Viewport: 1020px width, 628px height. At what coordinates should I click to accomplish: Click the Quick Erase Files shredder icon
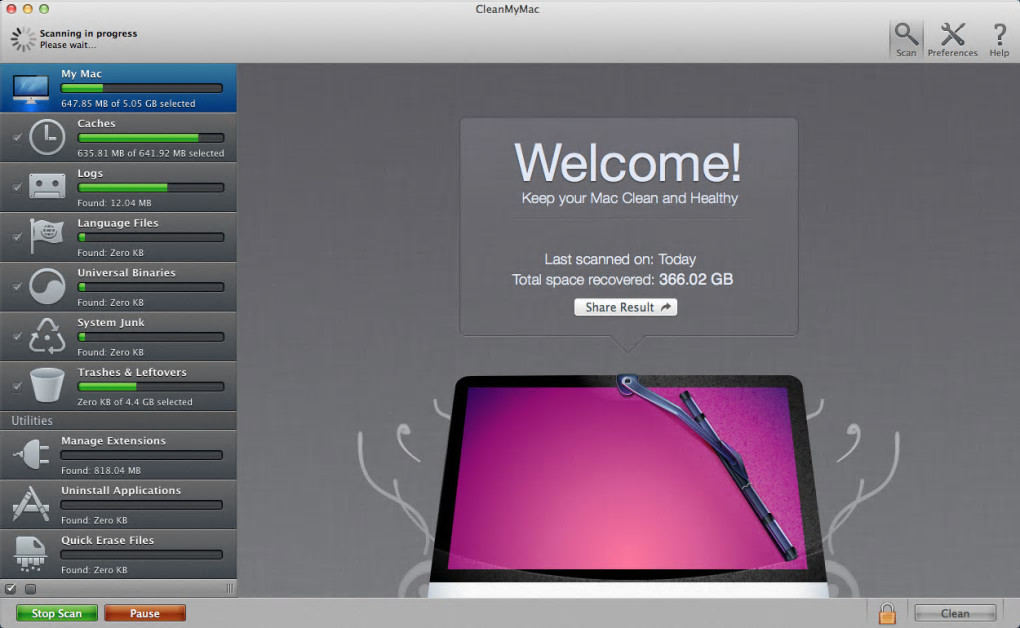coord(31,554)
